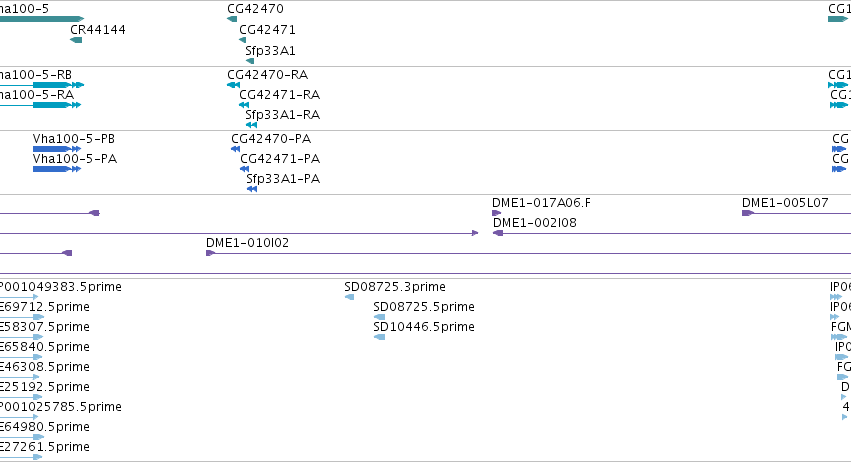The height and width of the screenshot is (462, 851).
Task: Click the DME1-005L07 clone label
Action: click(x=785, y=202)
